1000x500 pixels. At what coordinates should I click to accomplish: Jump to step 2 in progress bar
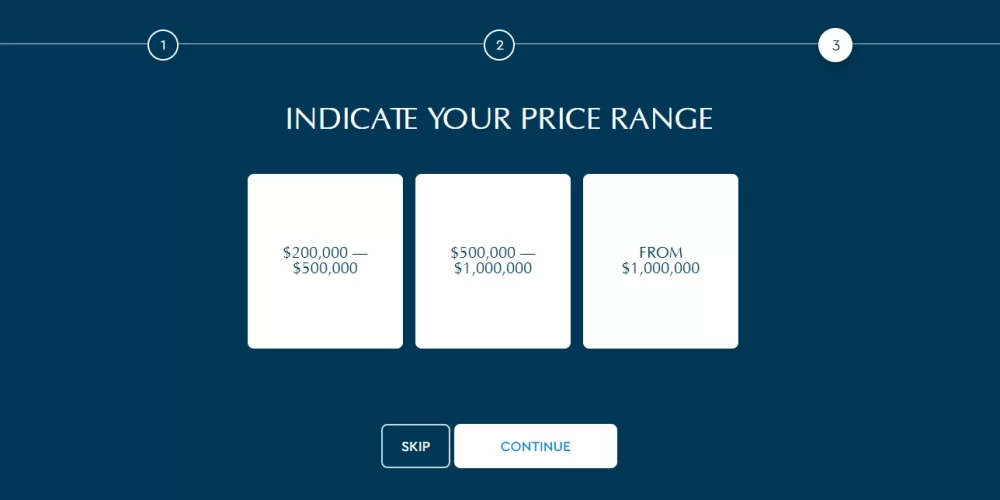click(499, 45)
